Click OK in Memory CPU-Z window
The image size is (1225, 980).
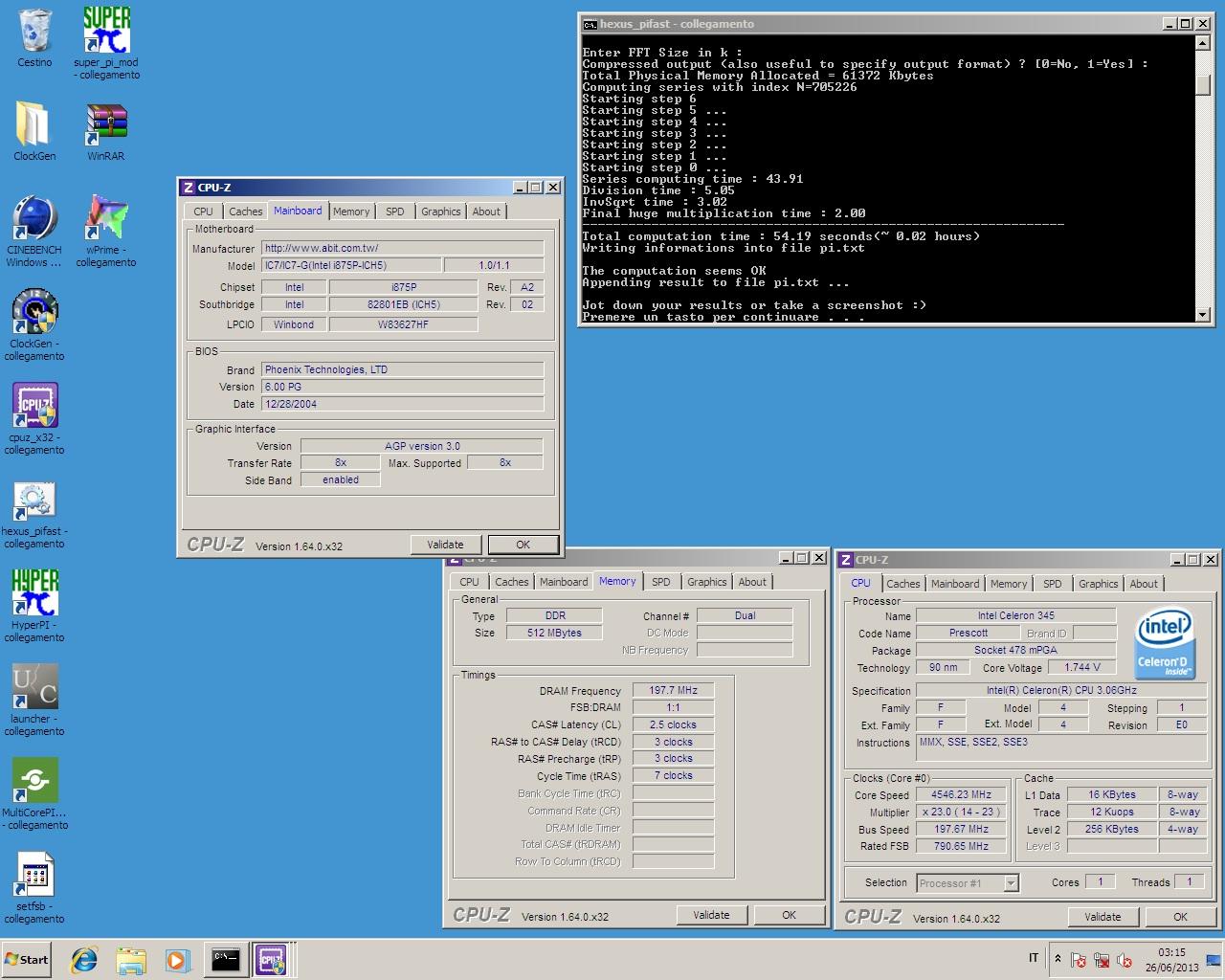(x=789, y=915)
